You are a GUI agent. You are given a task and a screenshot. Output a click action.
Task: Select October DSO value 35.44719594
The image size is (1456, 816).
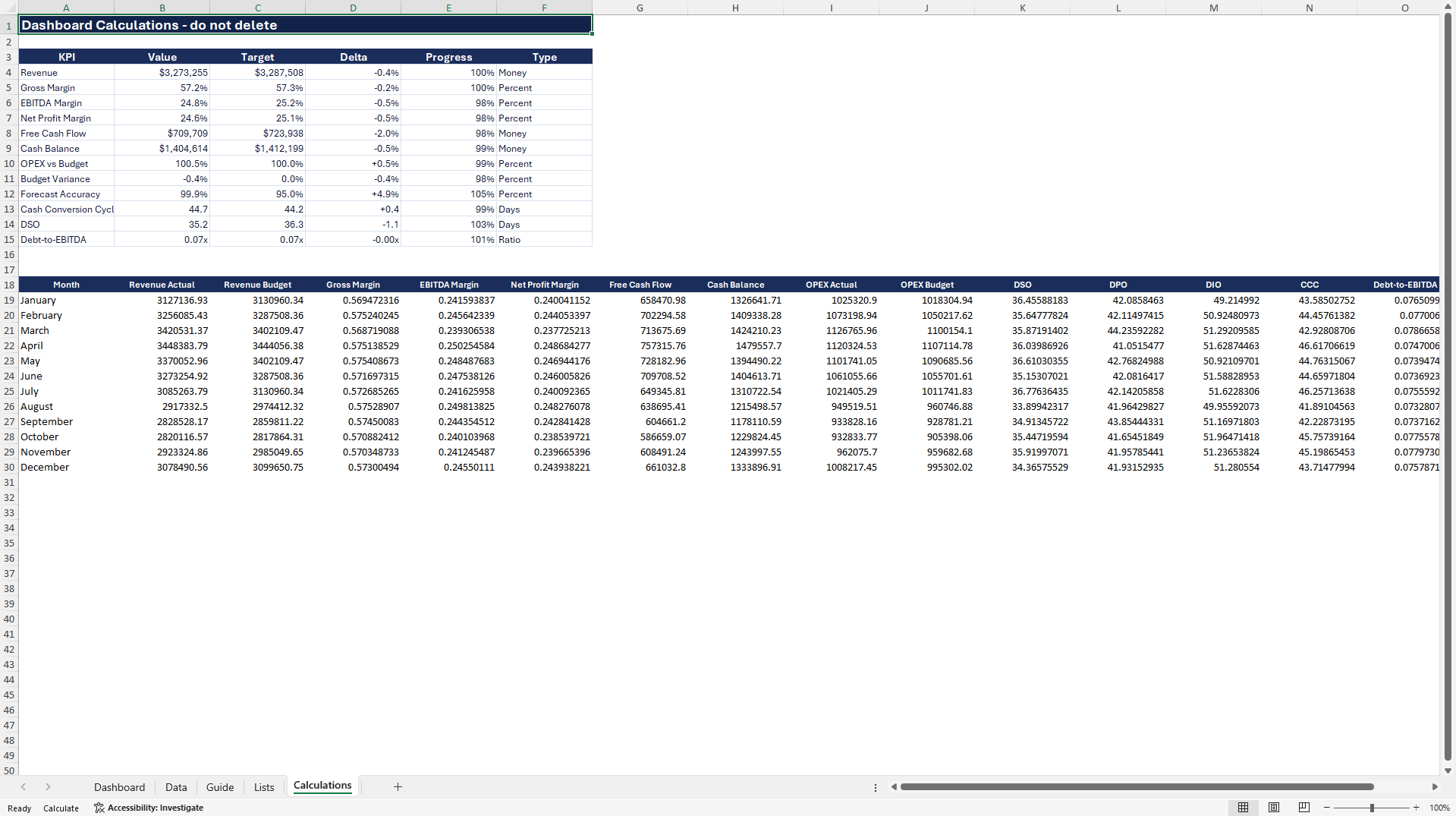pyautogui.click(x=1022, y=436)
